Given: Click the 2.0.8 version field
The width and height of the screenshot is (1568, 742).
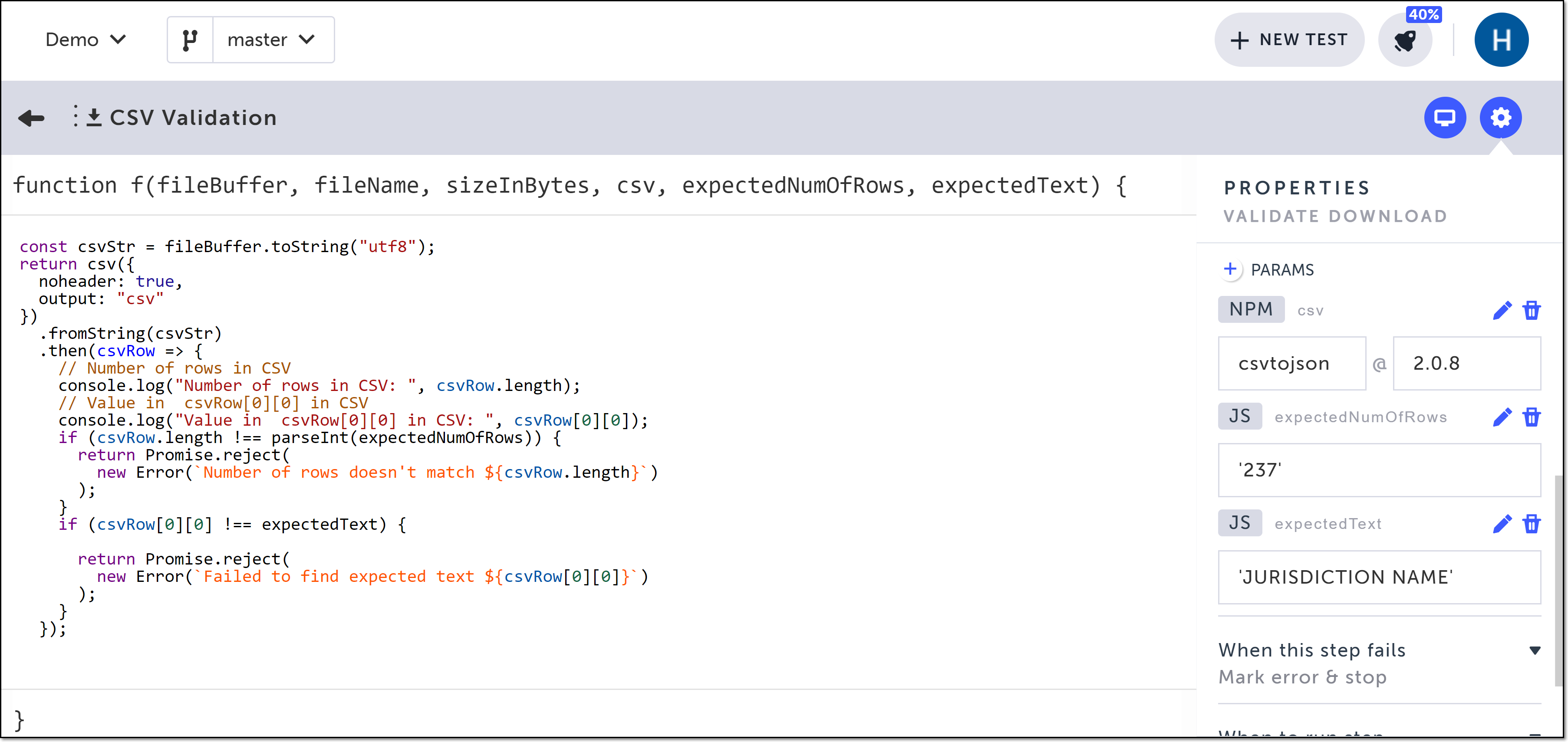Looking at the screenshot, I should pos(1466,364).
